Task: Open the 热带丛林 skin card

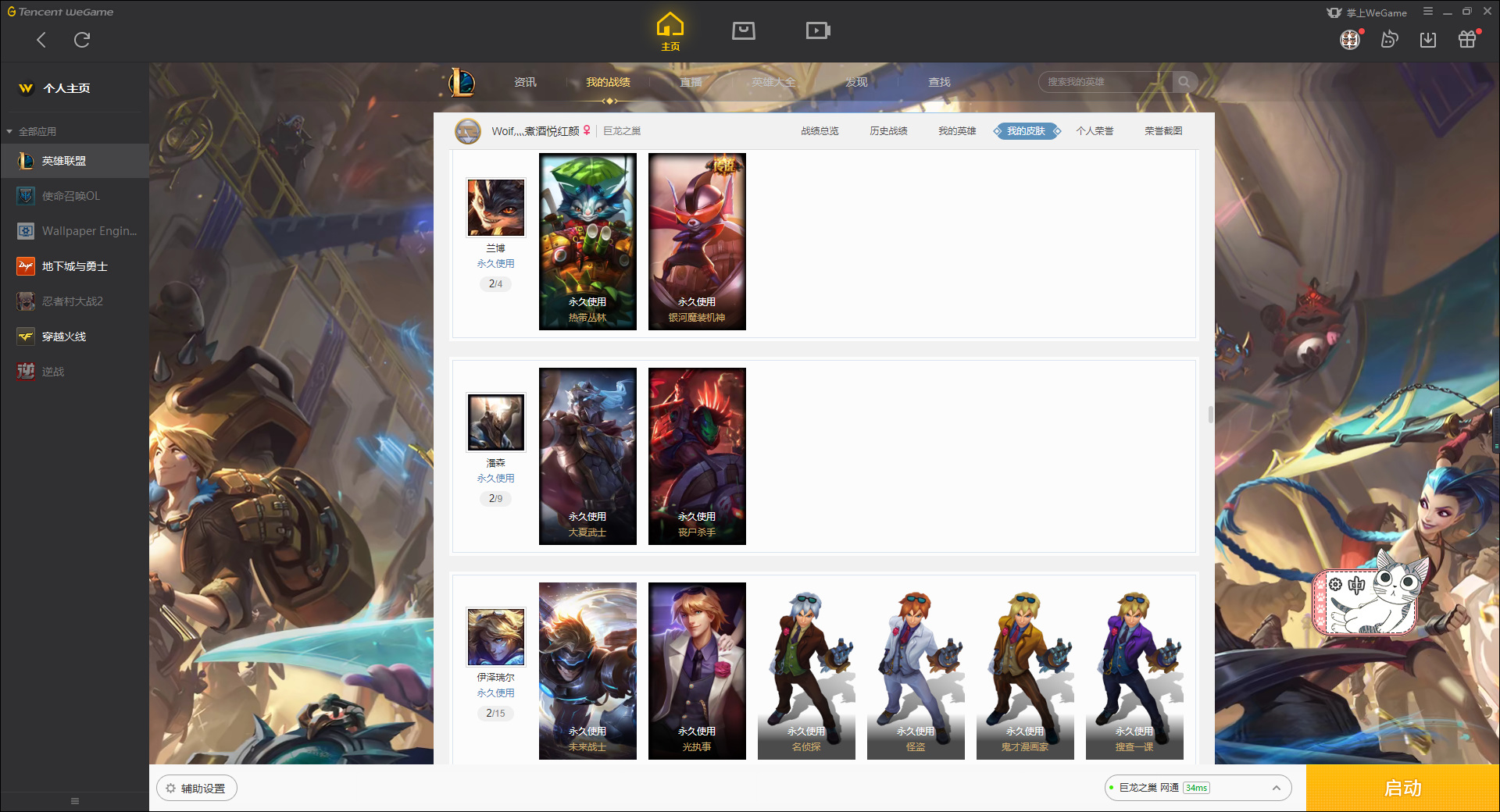Action: 587,241
